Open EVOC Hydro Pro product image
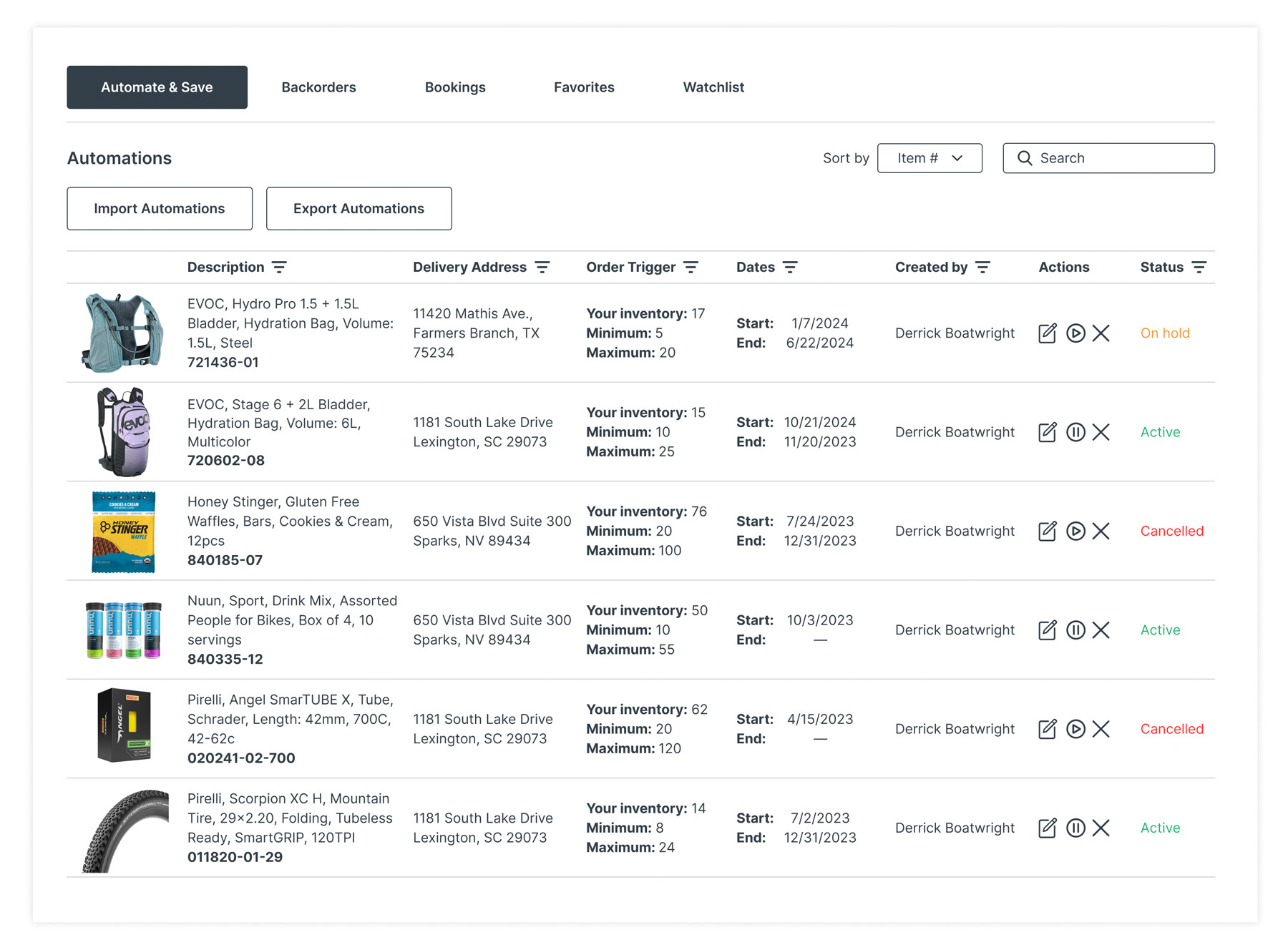The width and height of the screenshot is (1288, 950). (x=122, y=333)
